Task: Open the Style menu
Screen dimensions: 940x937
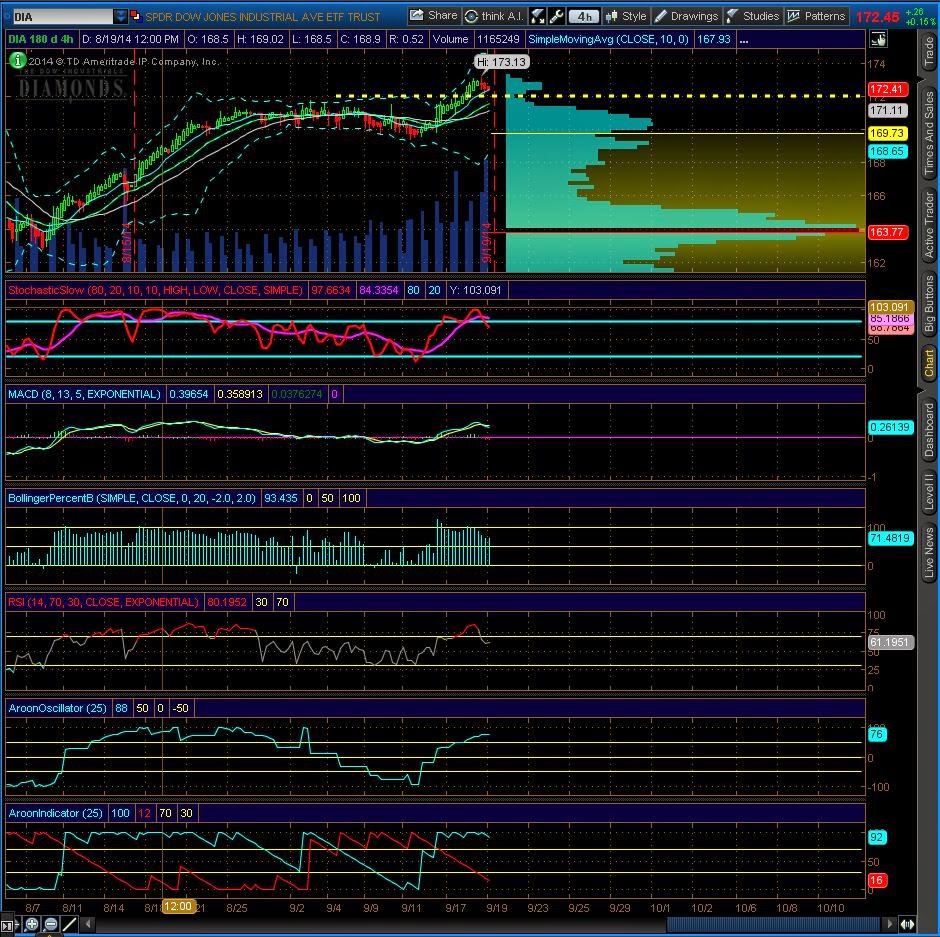Action: (626, 16)
